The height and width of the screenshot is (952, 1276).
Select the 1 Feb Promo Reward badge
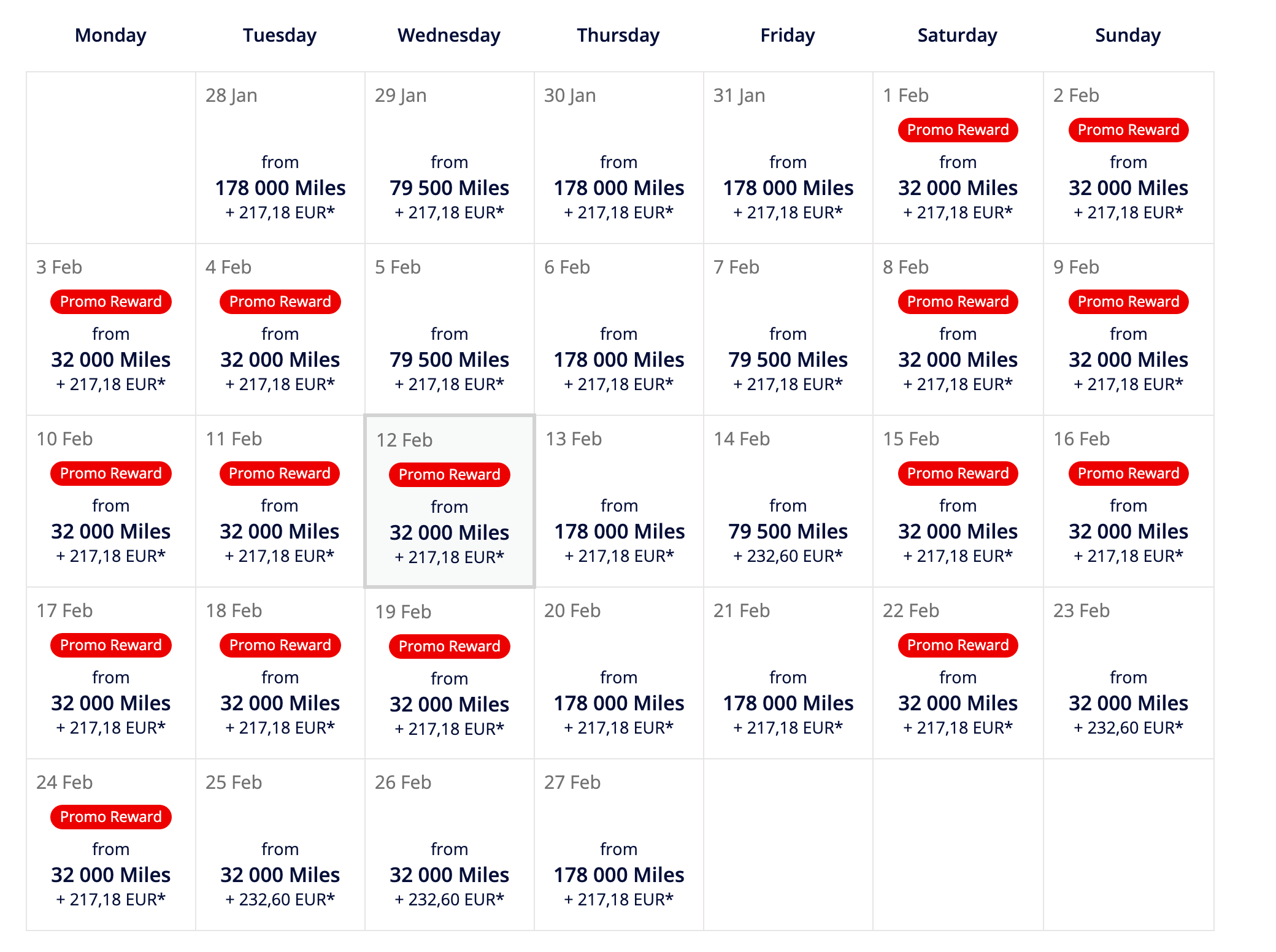click(958, 130)
